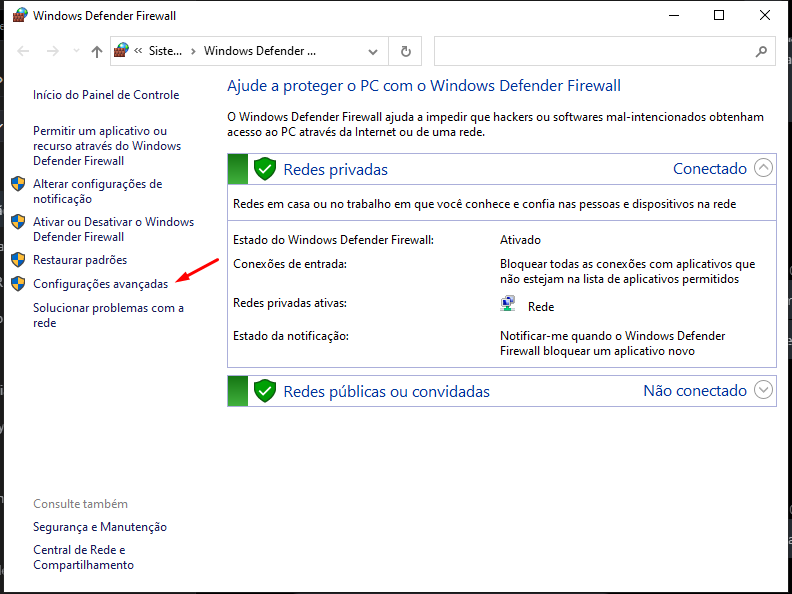Click the Rede network name
Image resolution: width=792 pixels, height=594 pixels.
pyautogui.click(x=541, y=307)
